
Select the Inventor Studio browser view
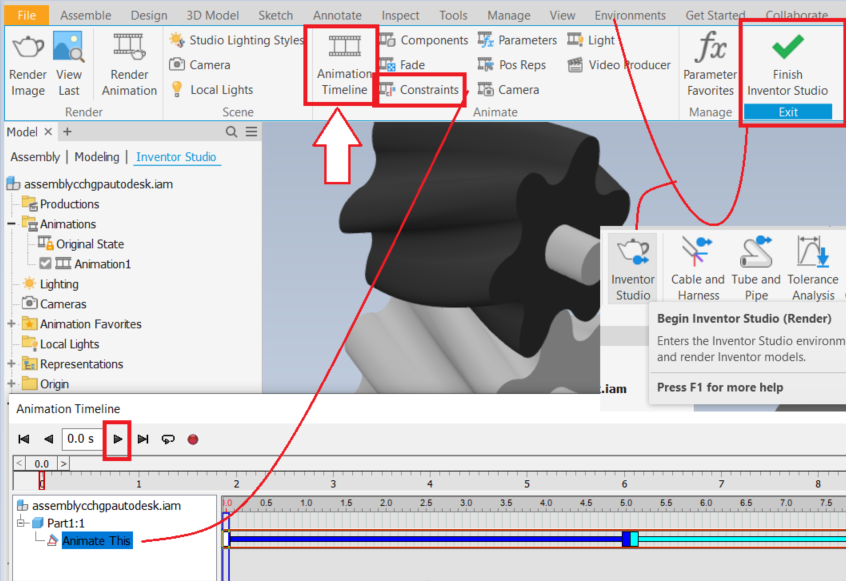[176, 157]
